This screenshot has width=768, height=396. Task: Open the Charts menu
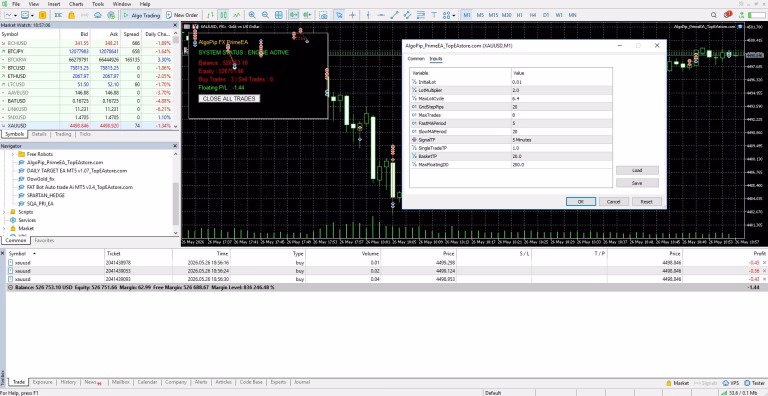pos(76,4)
